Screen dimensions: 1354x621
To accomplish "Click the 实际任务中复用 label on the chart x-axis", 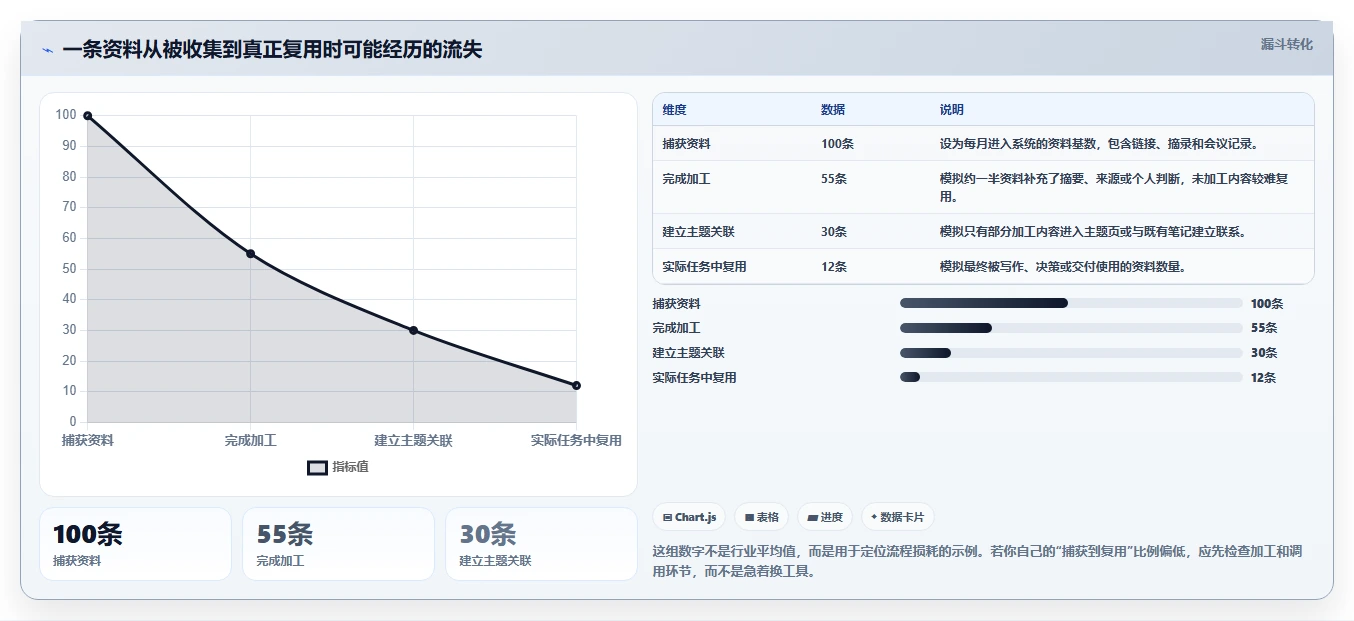I will (x=576, y=440).
